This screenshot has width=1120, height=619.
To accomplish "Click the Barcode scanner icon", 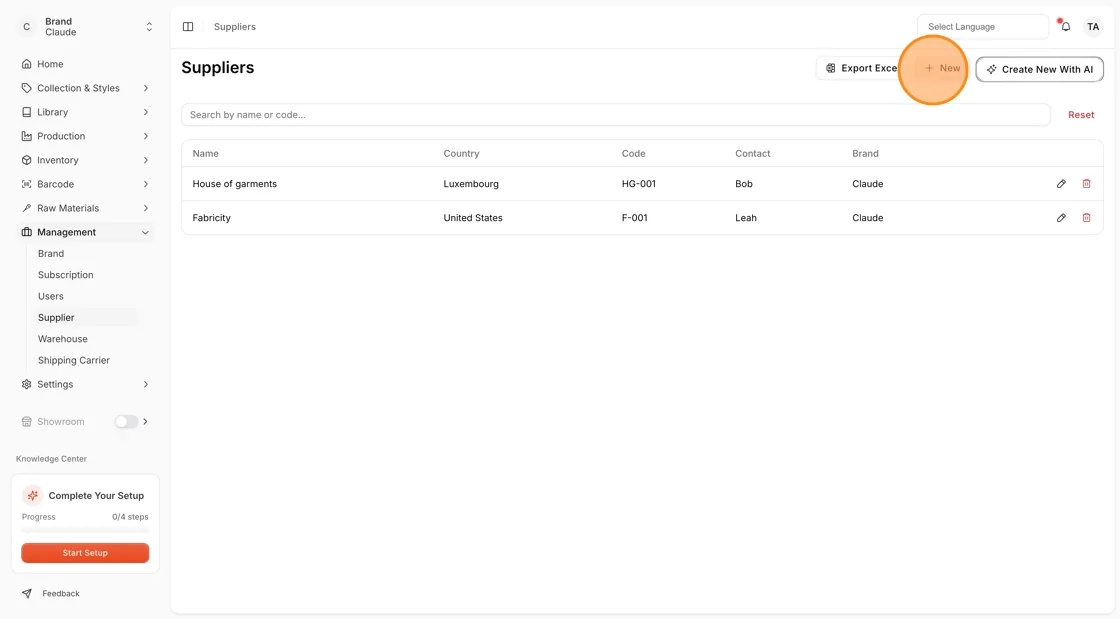I will click(26, 184).
